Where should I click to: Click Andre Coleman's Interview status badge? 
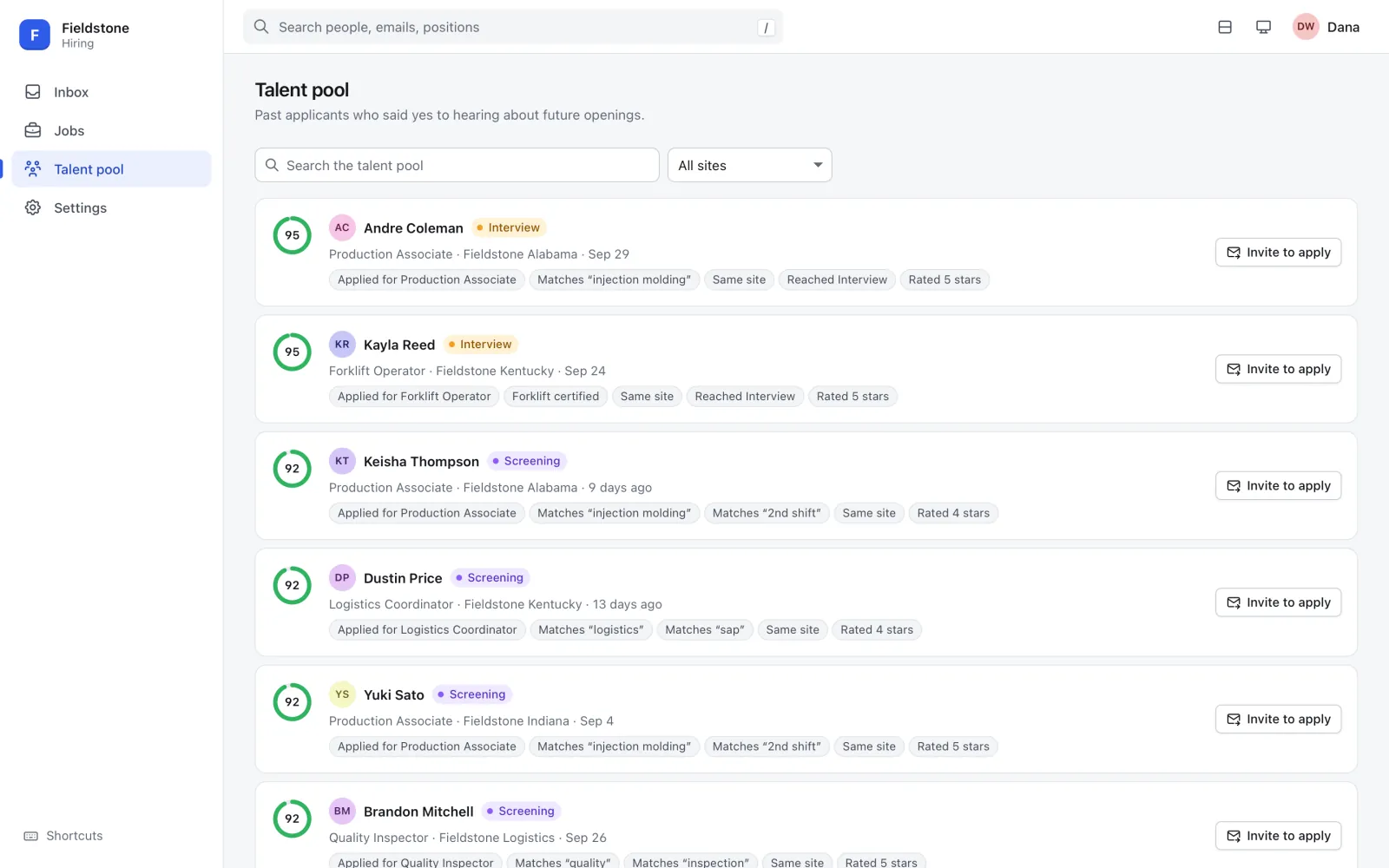(x=509, y=227)
